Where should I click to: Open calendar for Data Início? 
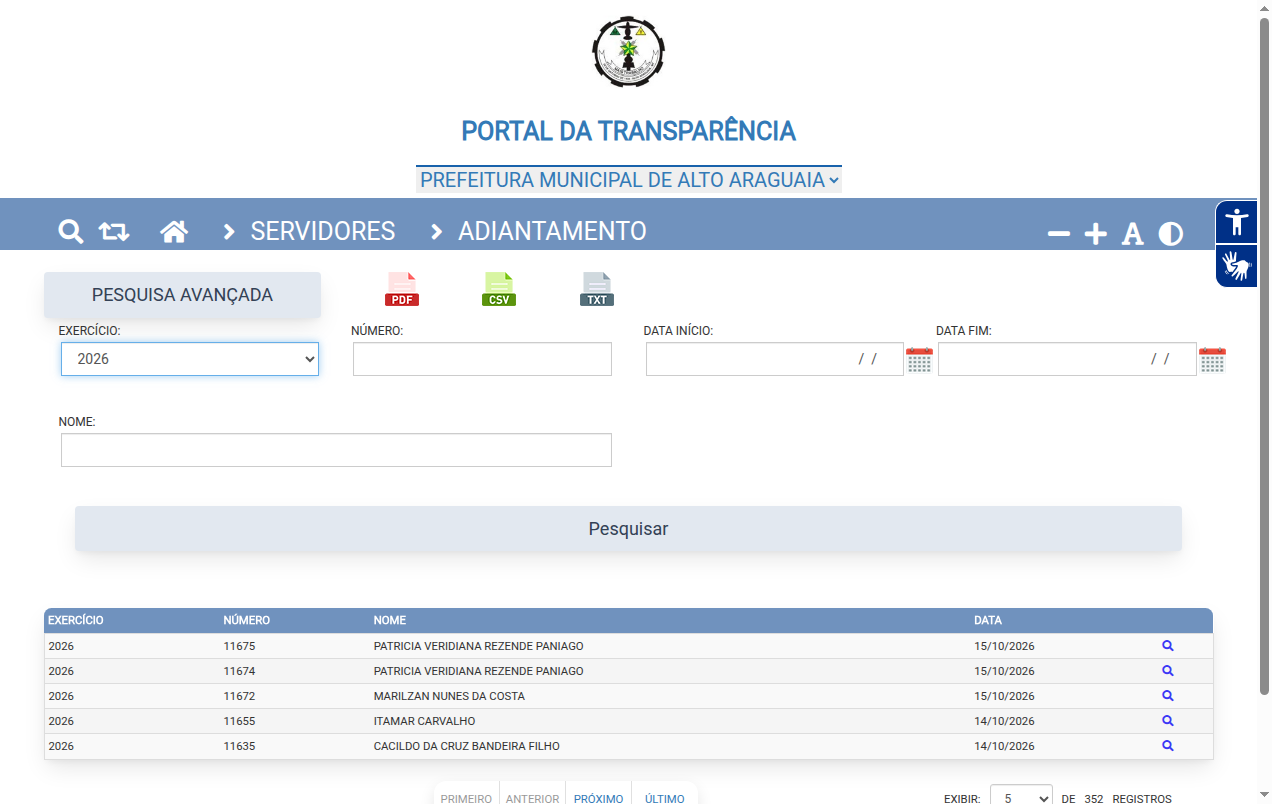coord(919,360)
